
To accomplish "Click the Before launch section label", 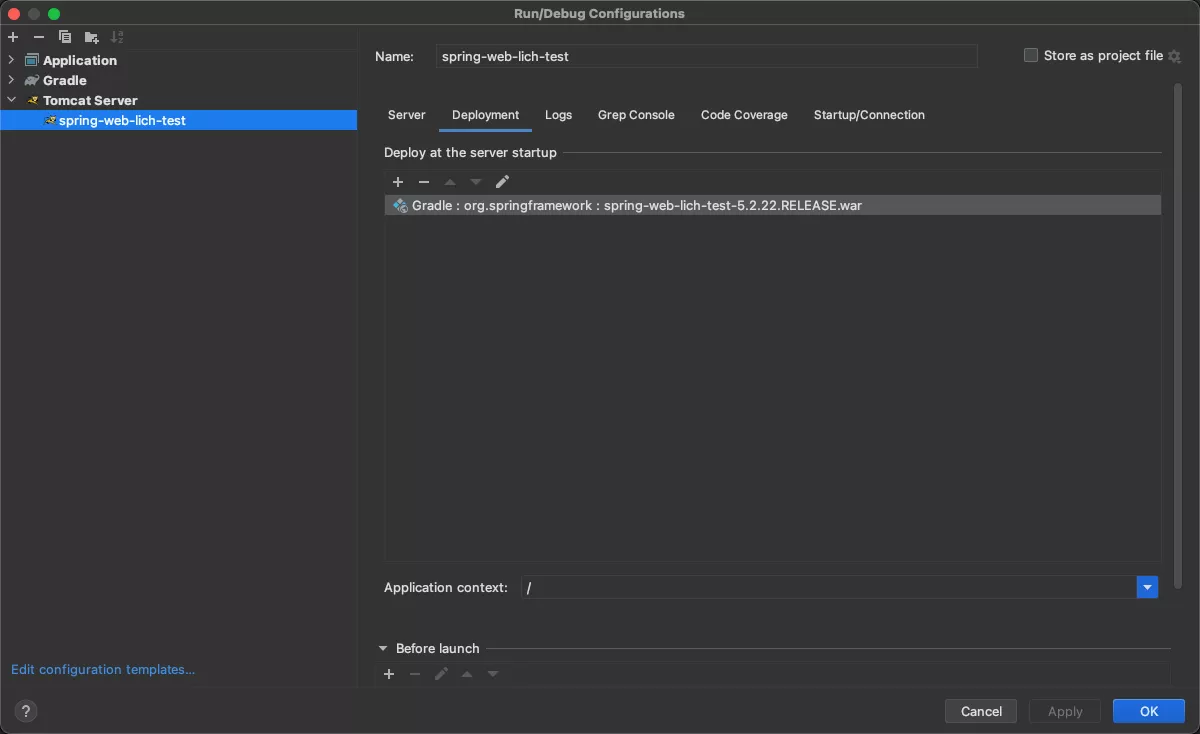I will (x=438, y=648).
